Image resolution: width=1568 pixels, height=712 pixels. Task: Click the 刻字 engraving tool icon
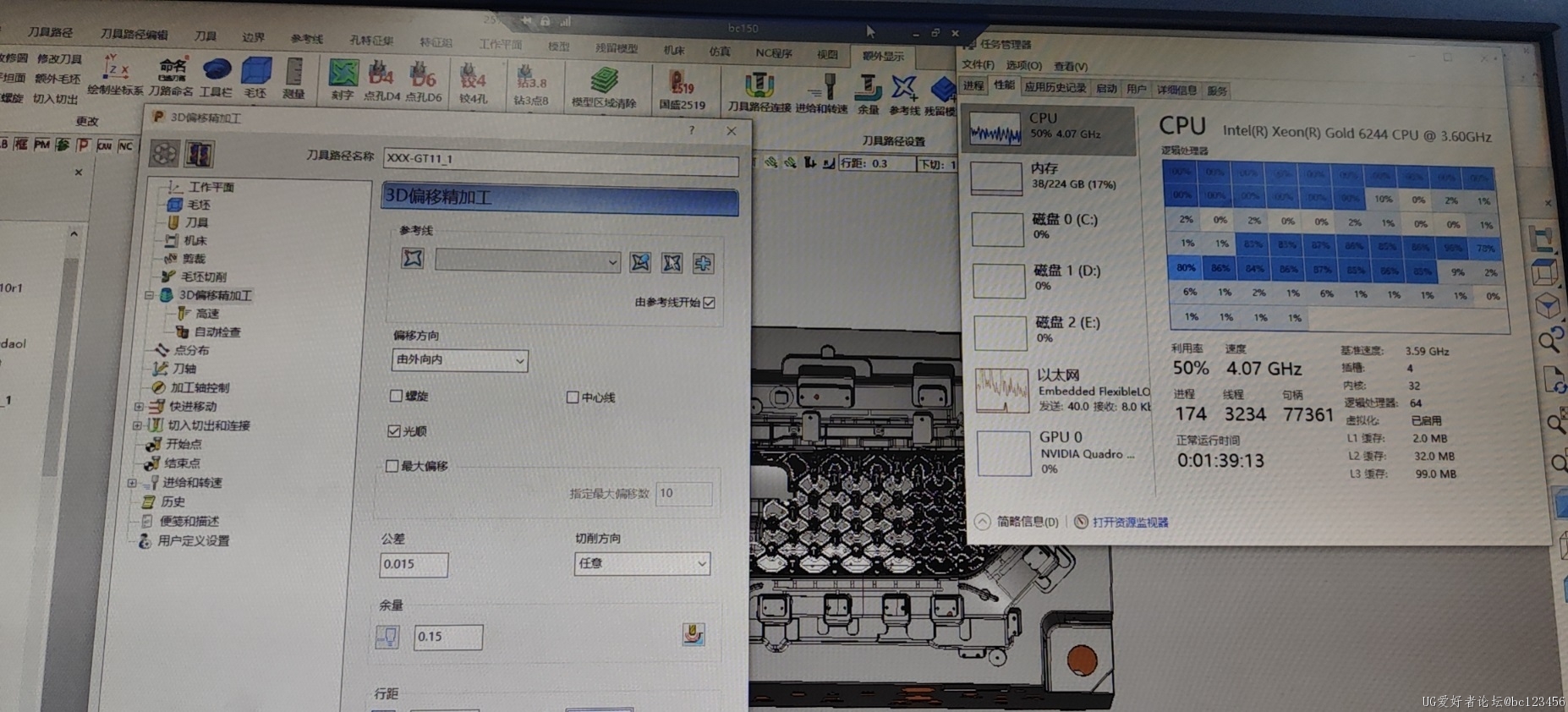coord(343,74)
